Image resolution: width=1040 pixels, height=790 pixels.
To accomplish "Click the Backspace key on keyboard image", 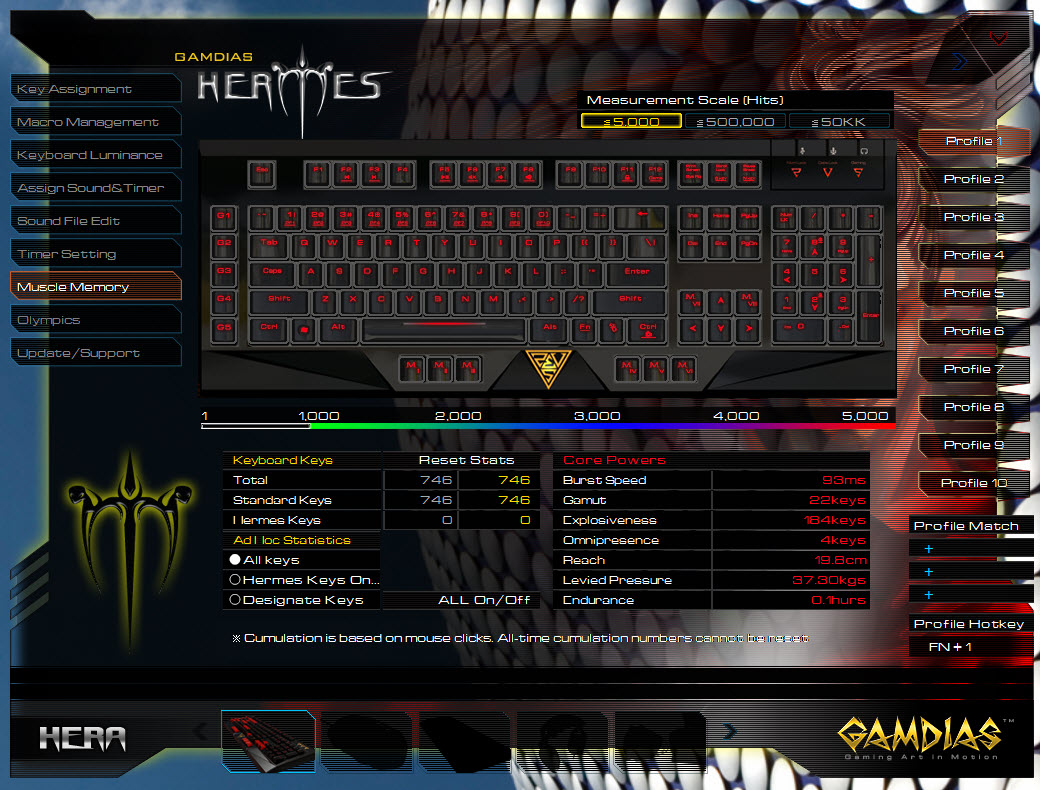I will 640,217.
